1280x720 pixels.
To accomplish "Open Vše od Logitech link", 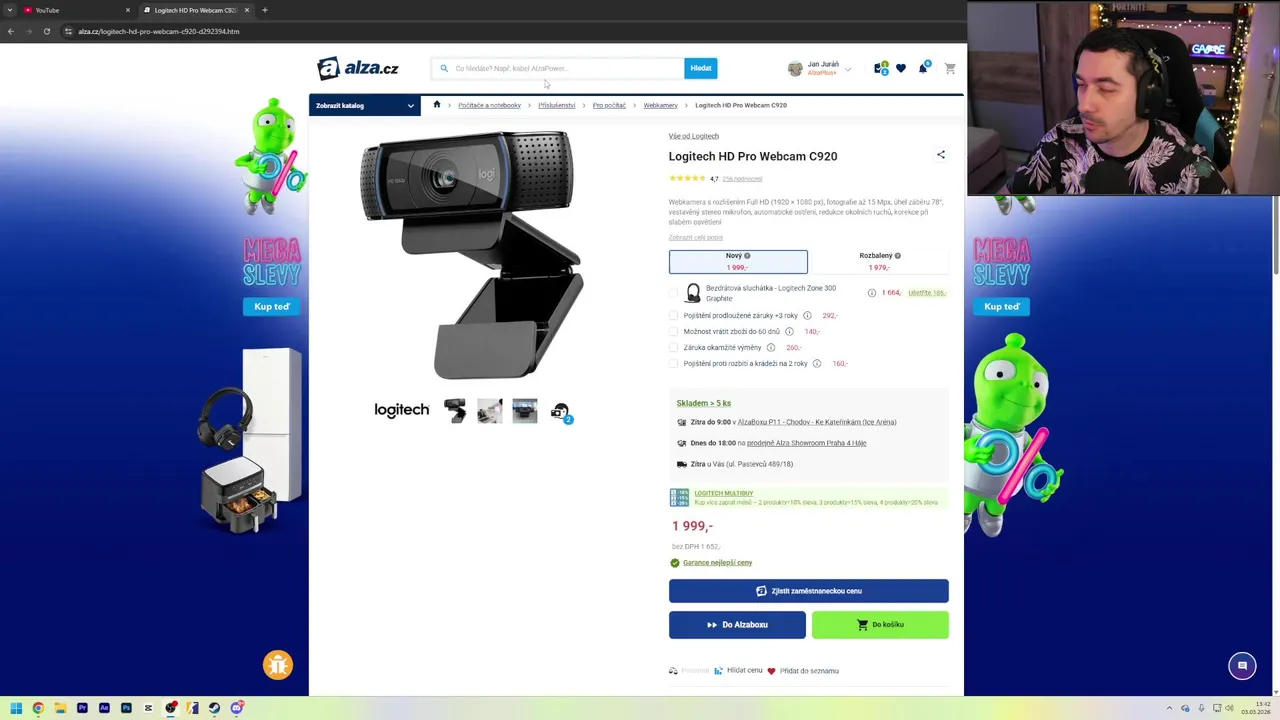I will [694, 136].
